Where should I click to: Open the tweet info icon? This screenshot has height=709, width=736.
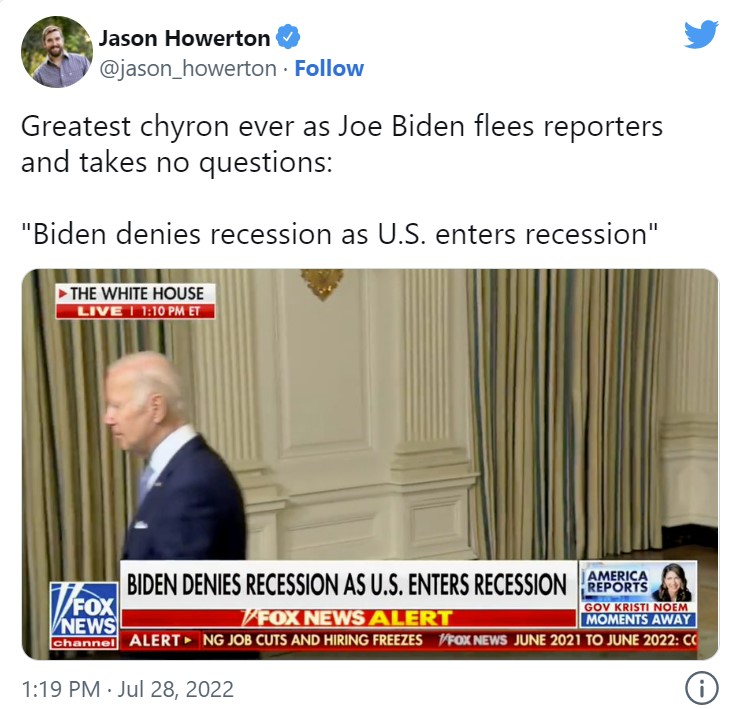(x=702, y=688)
